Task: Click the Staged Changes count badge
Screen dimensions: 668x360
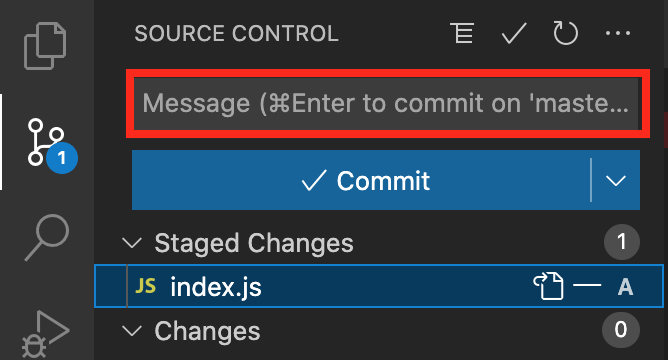Action: coord(622,242)
